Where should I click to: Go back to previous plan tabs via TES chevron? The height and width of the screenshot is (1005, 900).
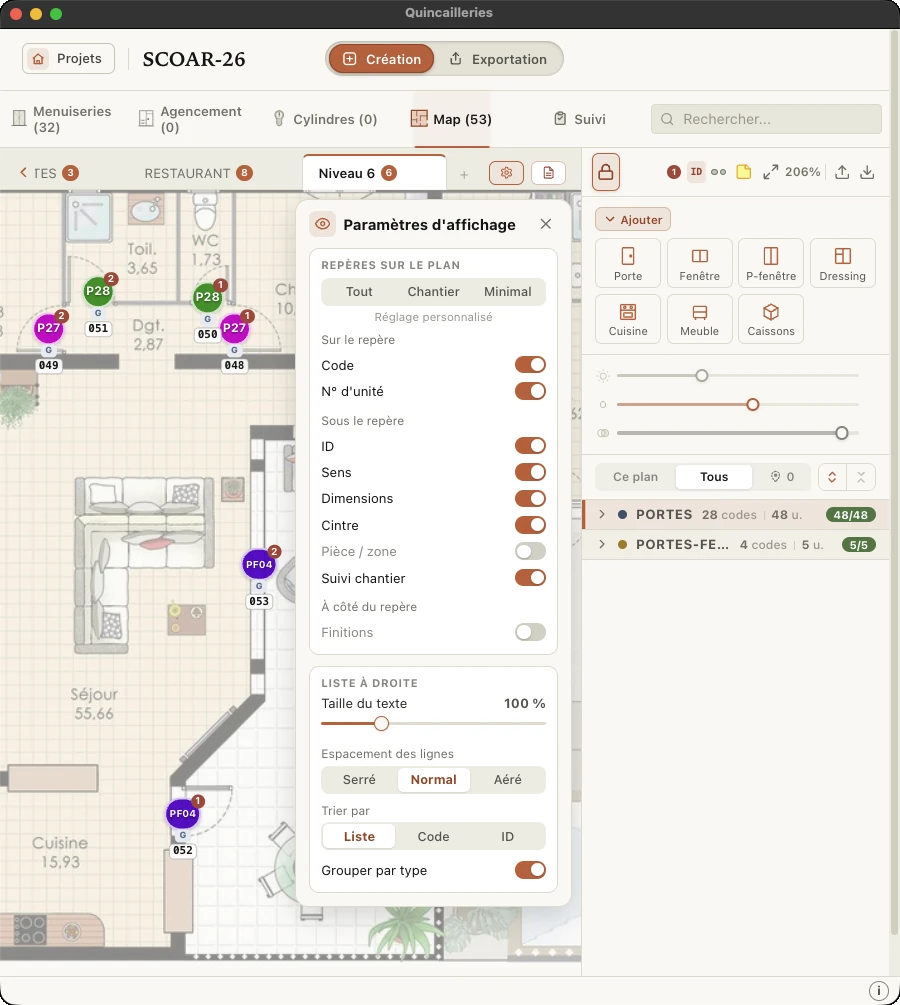(23, 172)
